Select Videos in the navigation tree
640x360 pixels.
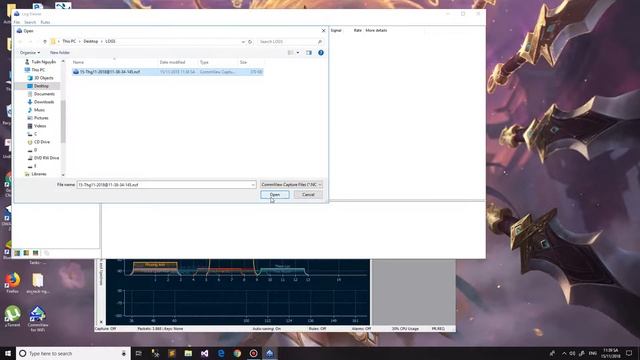[37, 126]
